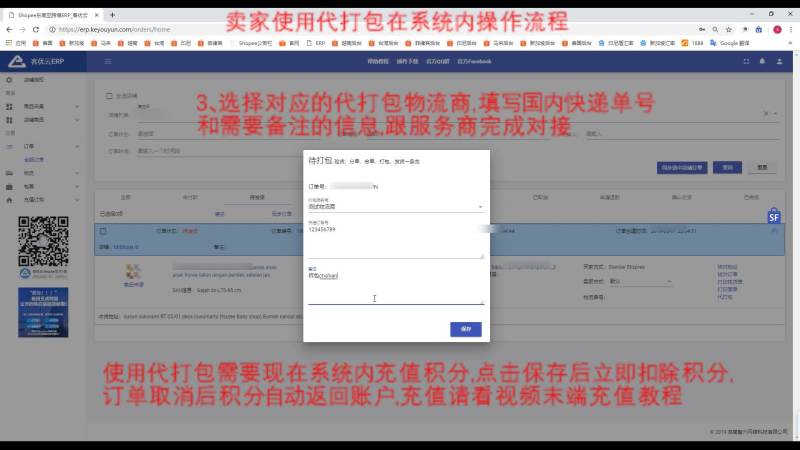The image size is (800, 450).
Task: Expand the first grid-icon sidebar menu
Action: [x=43, y=106]
